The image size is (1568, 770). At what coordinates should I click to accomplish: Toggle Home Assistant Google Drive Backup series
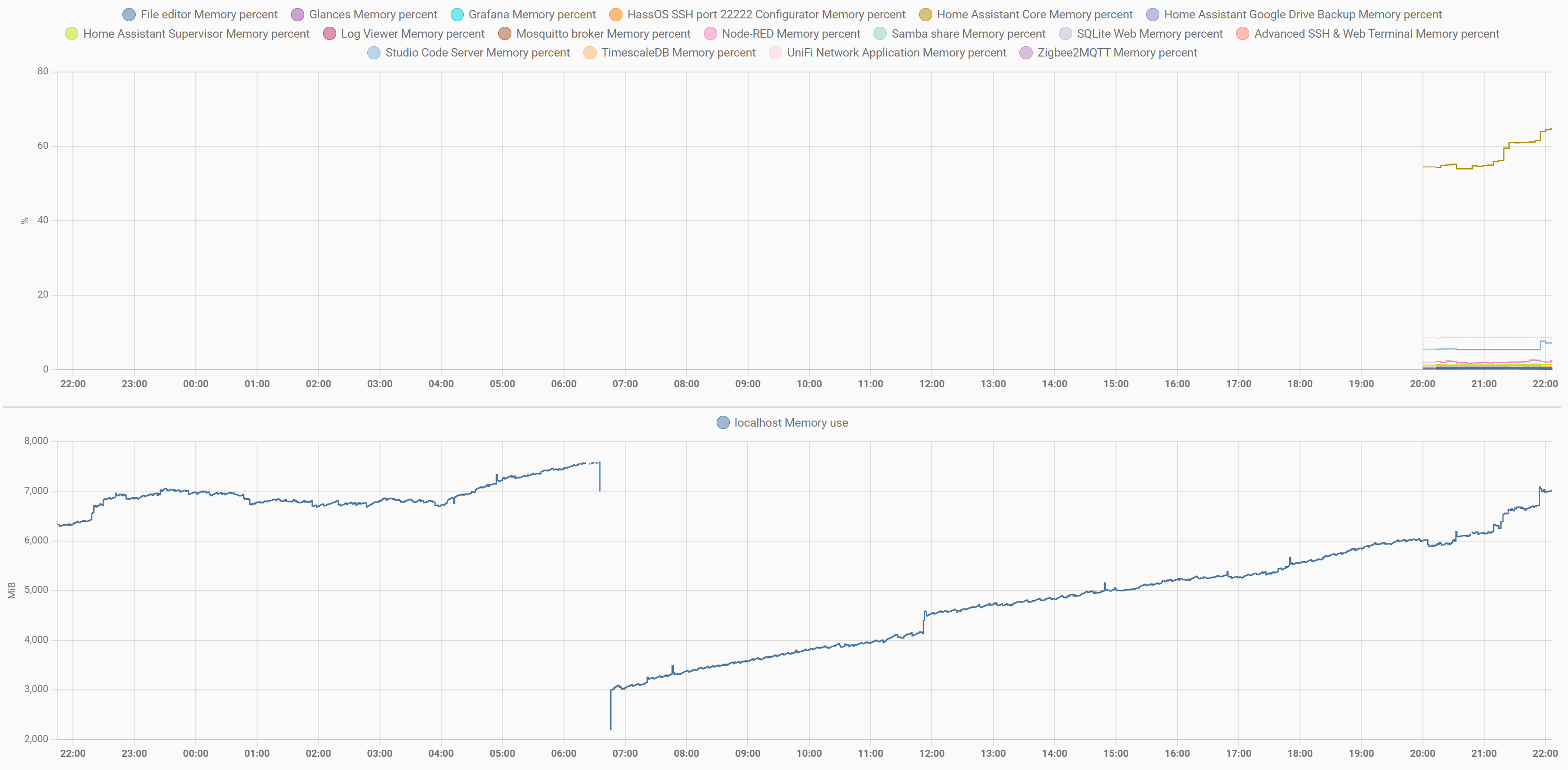1293,15
